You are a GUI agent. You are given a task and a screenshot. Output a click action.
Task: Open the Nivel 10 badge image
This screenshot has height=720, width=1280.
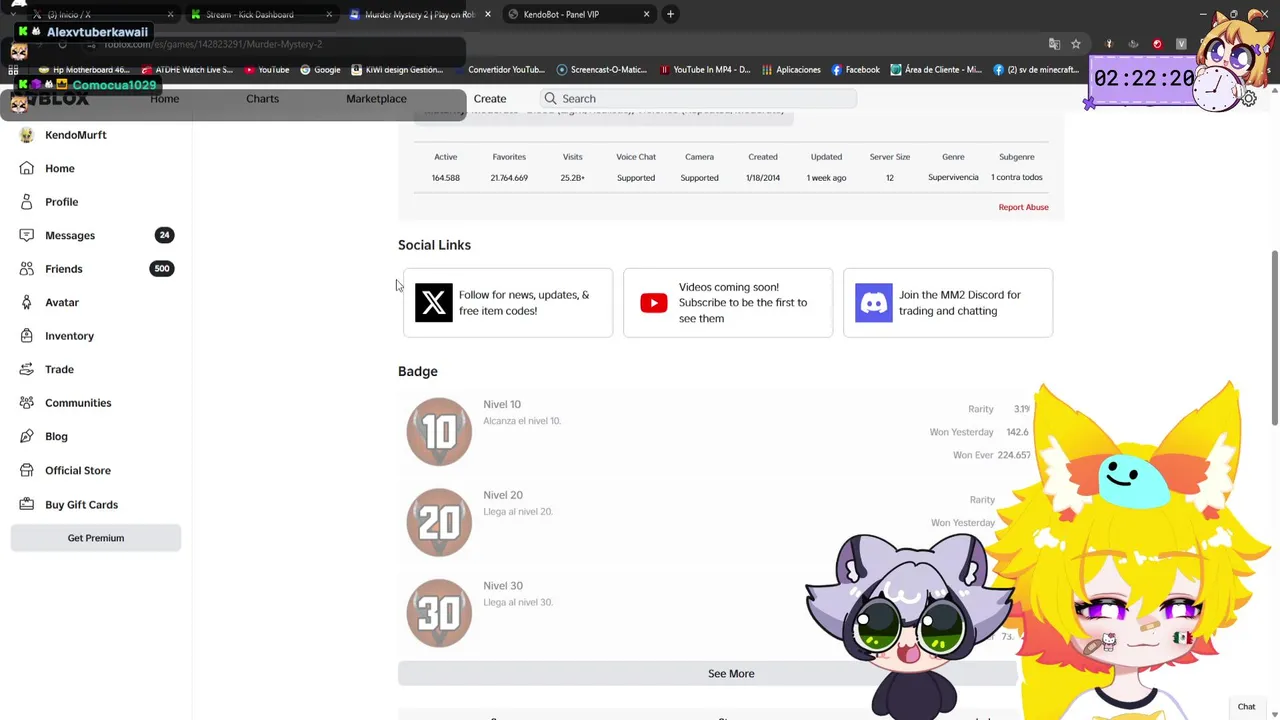tap(439, 432)
